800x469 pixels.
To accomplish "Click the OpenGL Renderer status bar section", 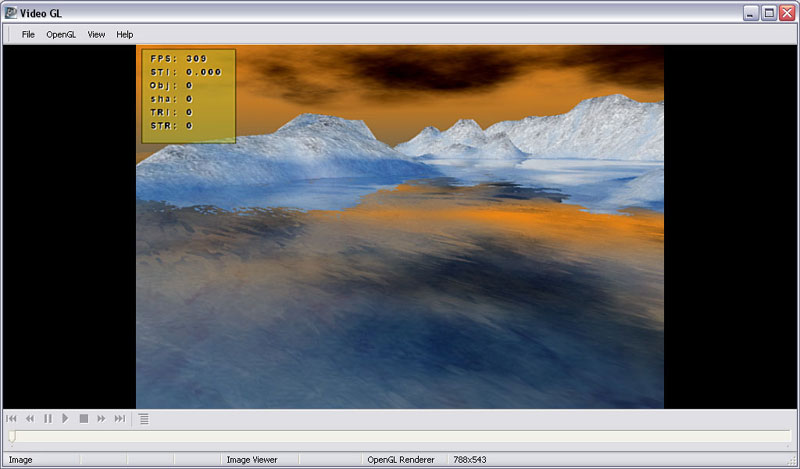I will (x=400, y=460).
